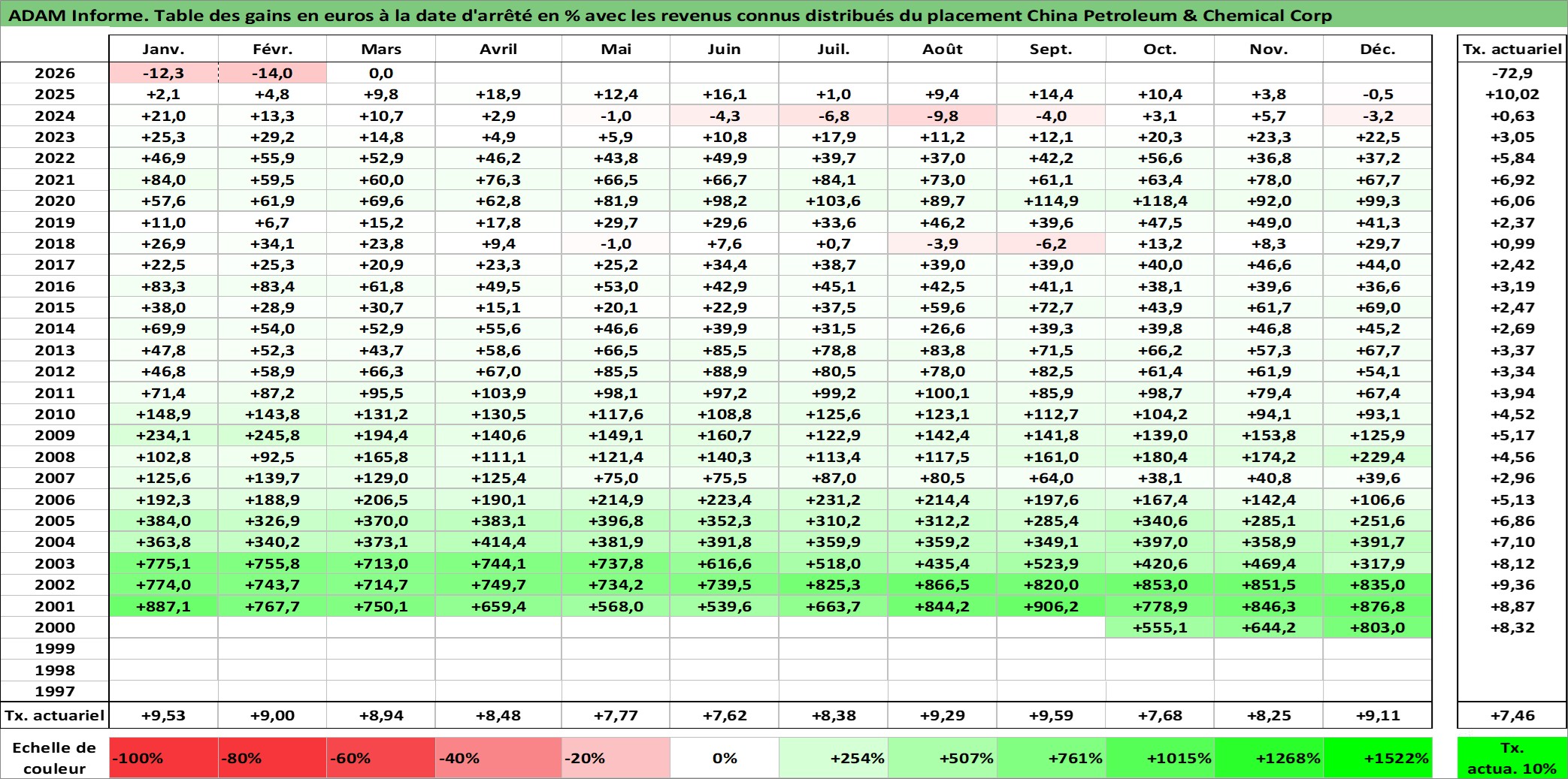Click the +644,2 cell for November 2000
Viewport: 1568px width, 779px height.
1269,627
